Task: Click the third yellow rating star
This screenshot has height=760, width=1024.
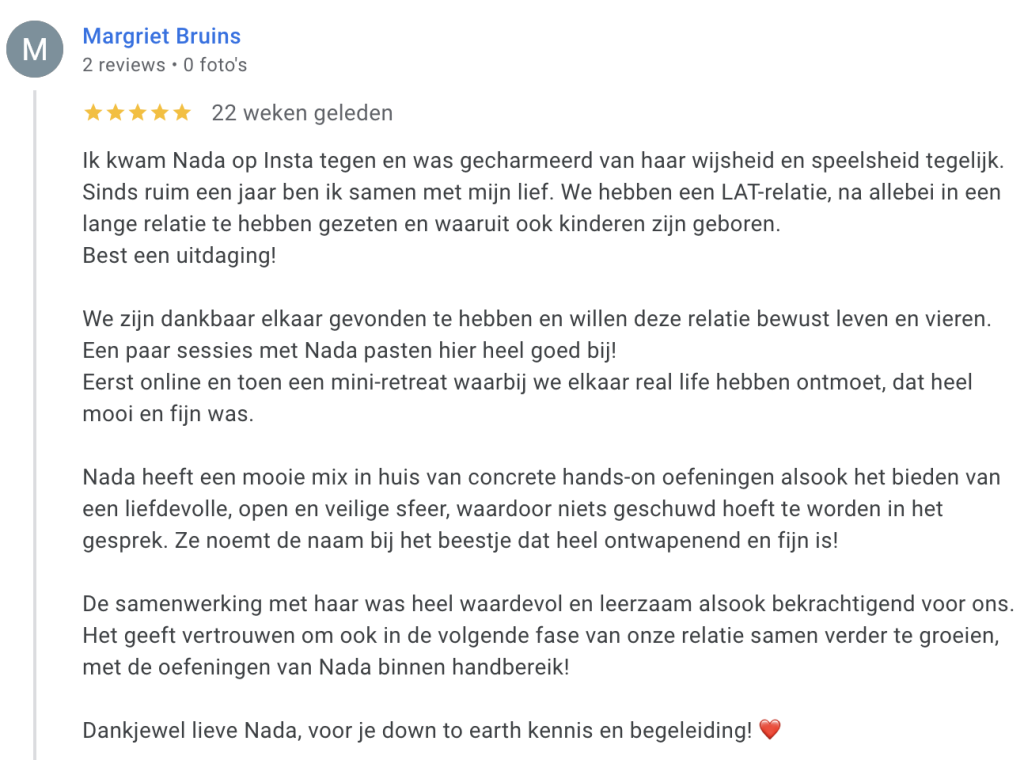Action: (137, 113)
